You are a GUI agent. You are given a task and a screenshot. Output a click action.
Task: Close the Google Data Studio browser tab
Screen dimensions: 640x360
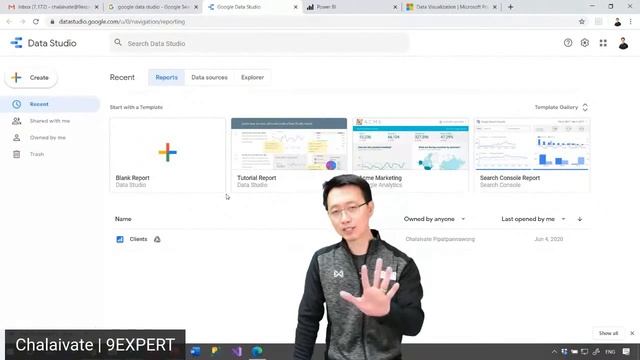(296, 7)
